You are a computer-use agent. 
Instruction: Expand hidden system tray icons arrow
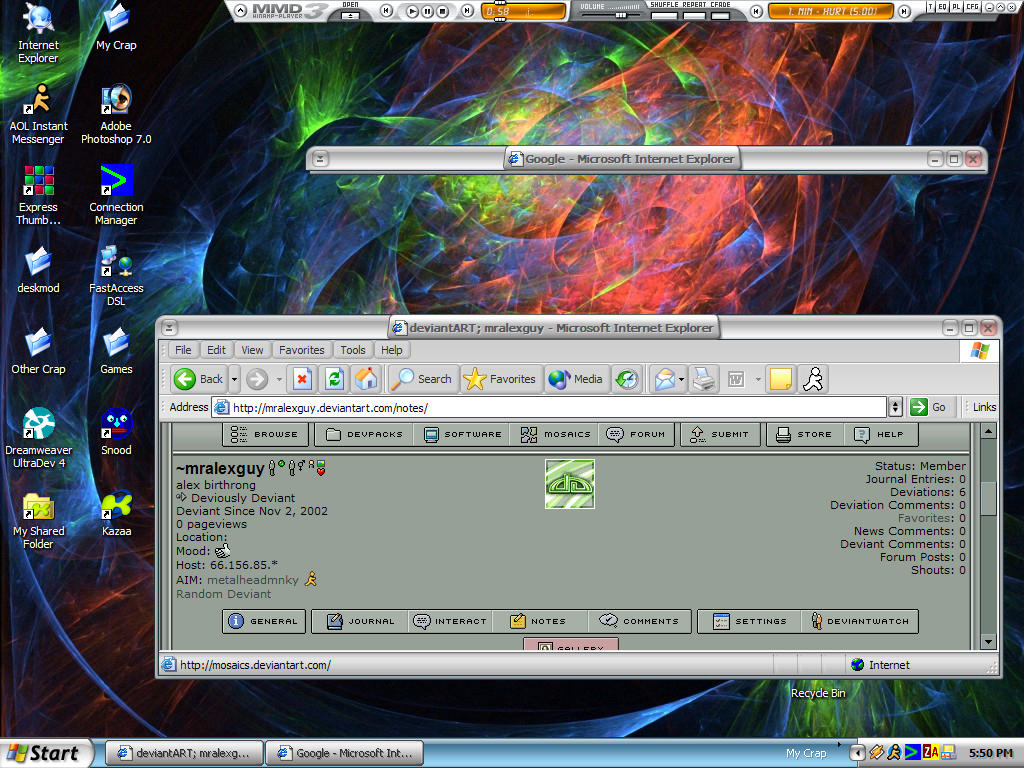(857, 753)
